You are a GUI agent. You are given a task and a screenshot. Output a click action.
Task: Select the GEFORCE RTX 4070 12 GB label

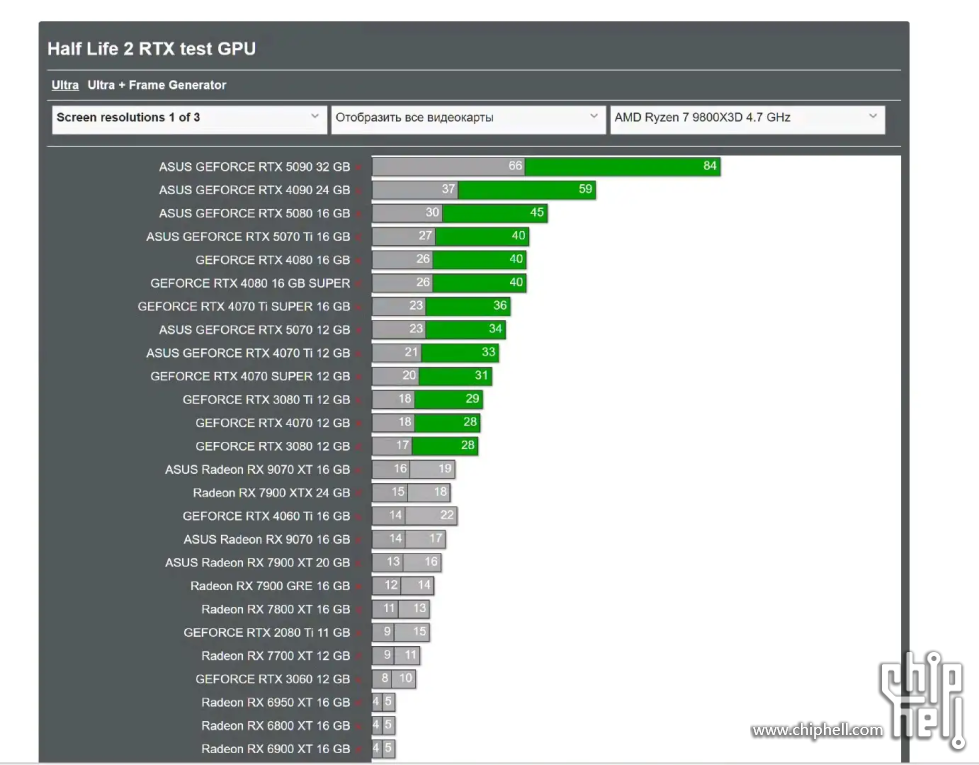(x=273, y=423)
